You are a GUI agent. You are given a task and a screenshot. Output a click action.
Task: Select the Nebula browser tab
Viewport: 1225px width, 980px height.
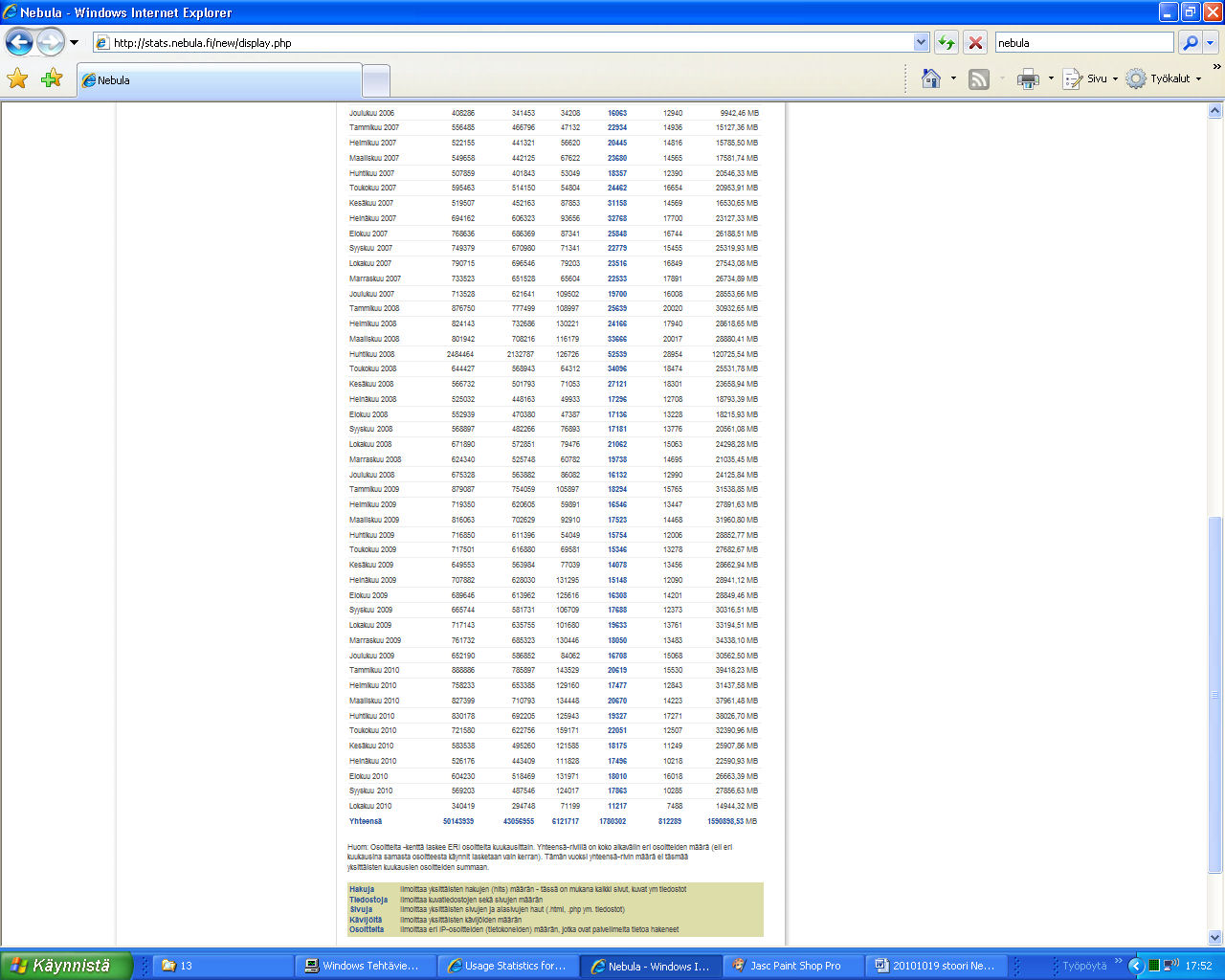(218, 80)
